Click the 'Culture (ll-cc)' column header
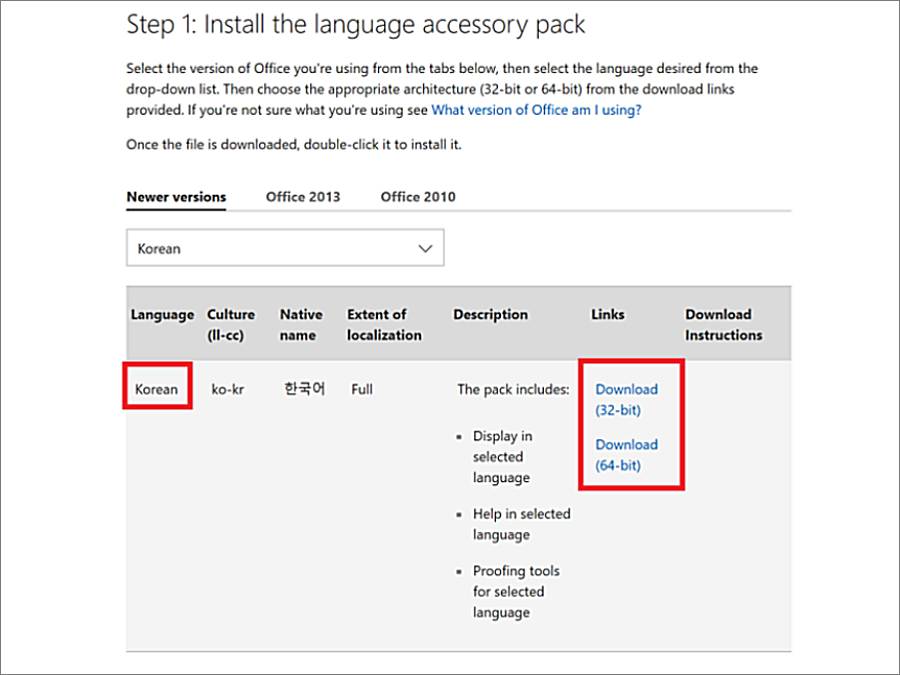 (x=231, y=325)
